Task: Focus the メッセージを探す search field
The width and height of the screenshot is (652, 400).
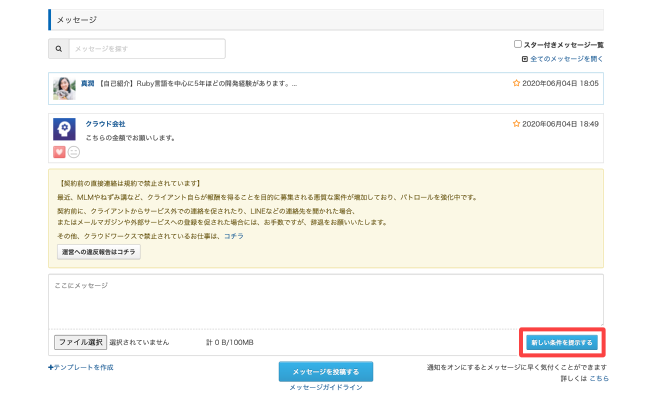Action: pos(146,48)
